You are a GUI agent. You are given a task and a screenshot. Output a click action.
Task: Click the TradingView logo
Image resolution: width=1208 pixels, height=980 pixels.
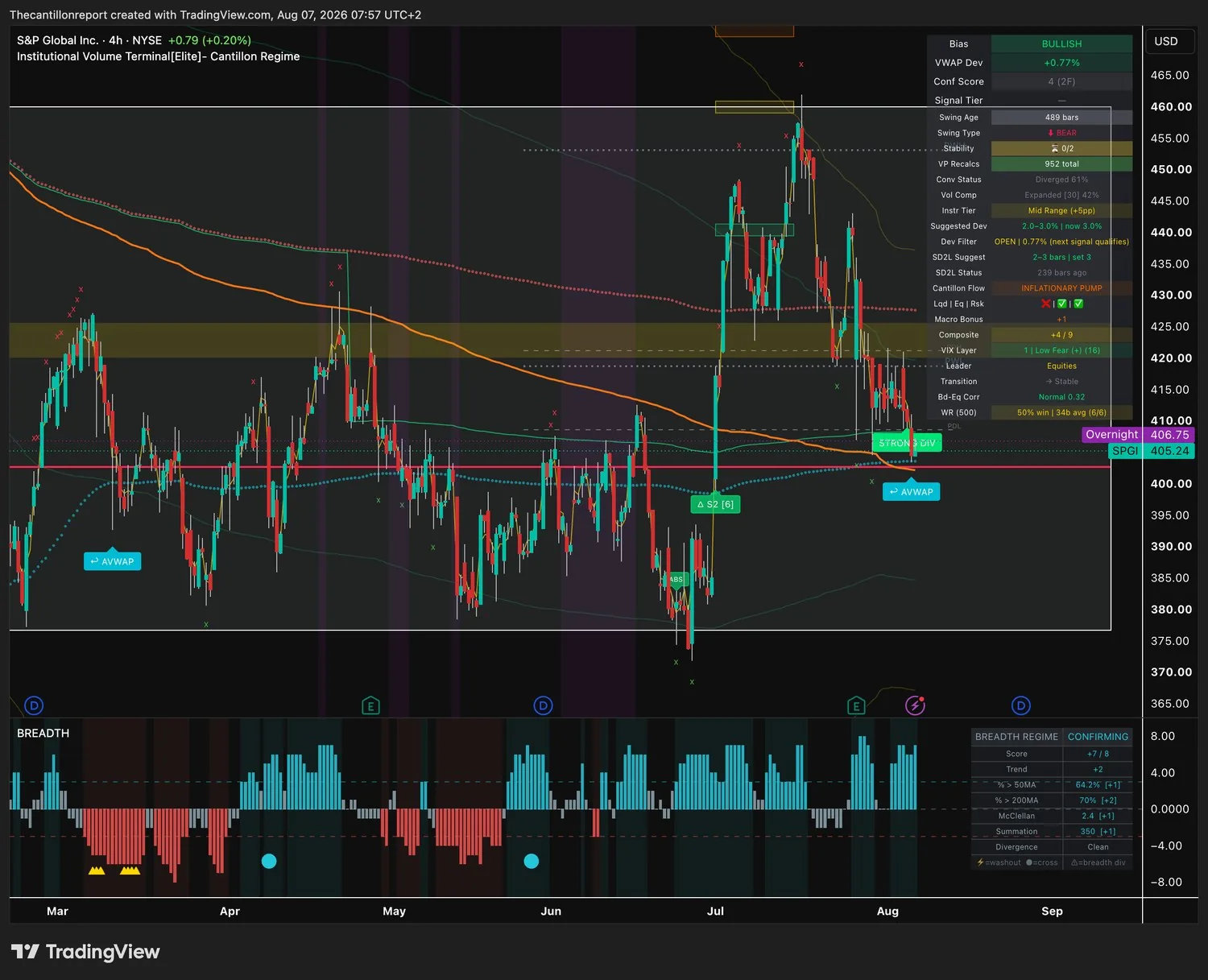[85, 952]
